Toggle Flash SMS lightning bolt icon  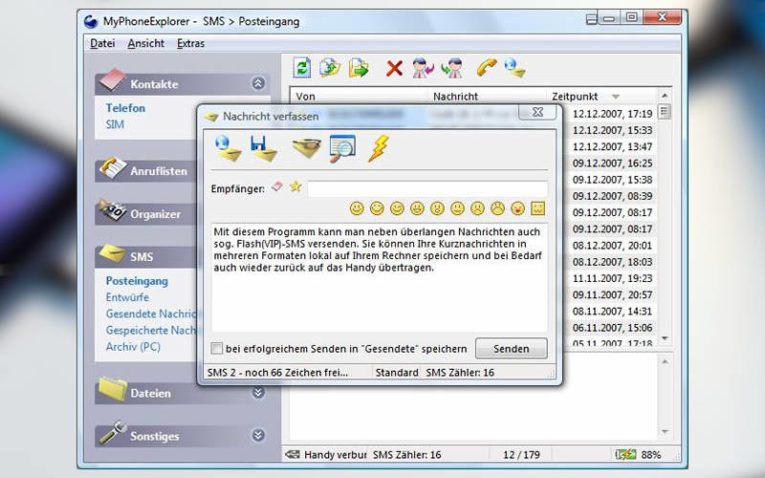pos(379,148)
